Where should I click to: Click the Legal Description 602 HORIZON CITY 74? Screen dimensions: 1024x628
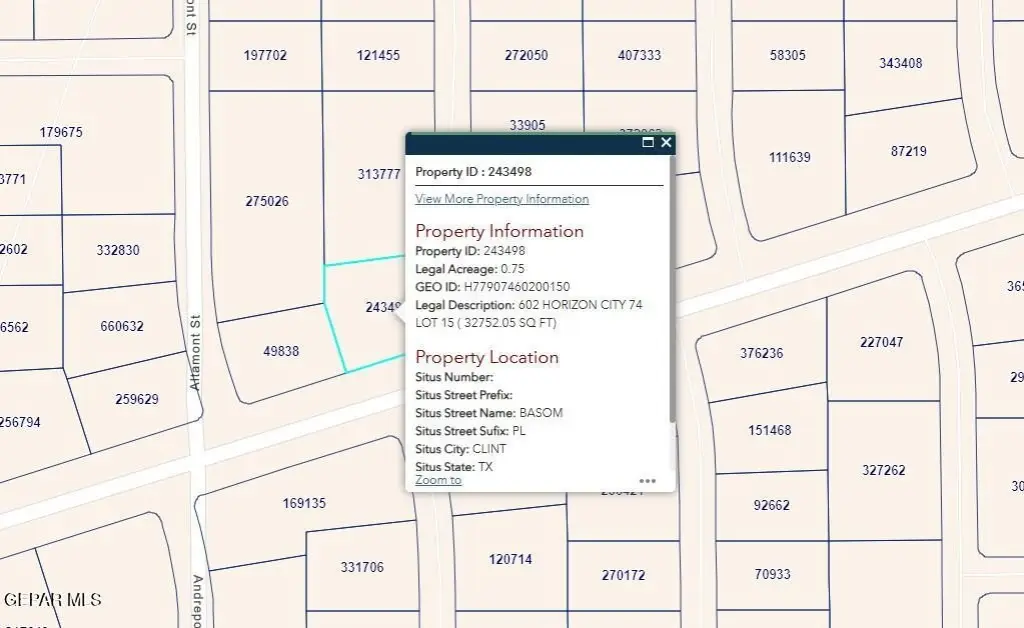[x=581, y=305]
